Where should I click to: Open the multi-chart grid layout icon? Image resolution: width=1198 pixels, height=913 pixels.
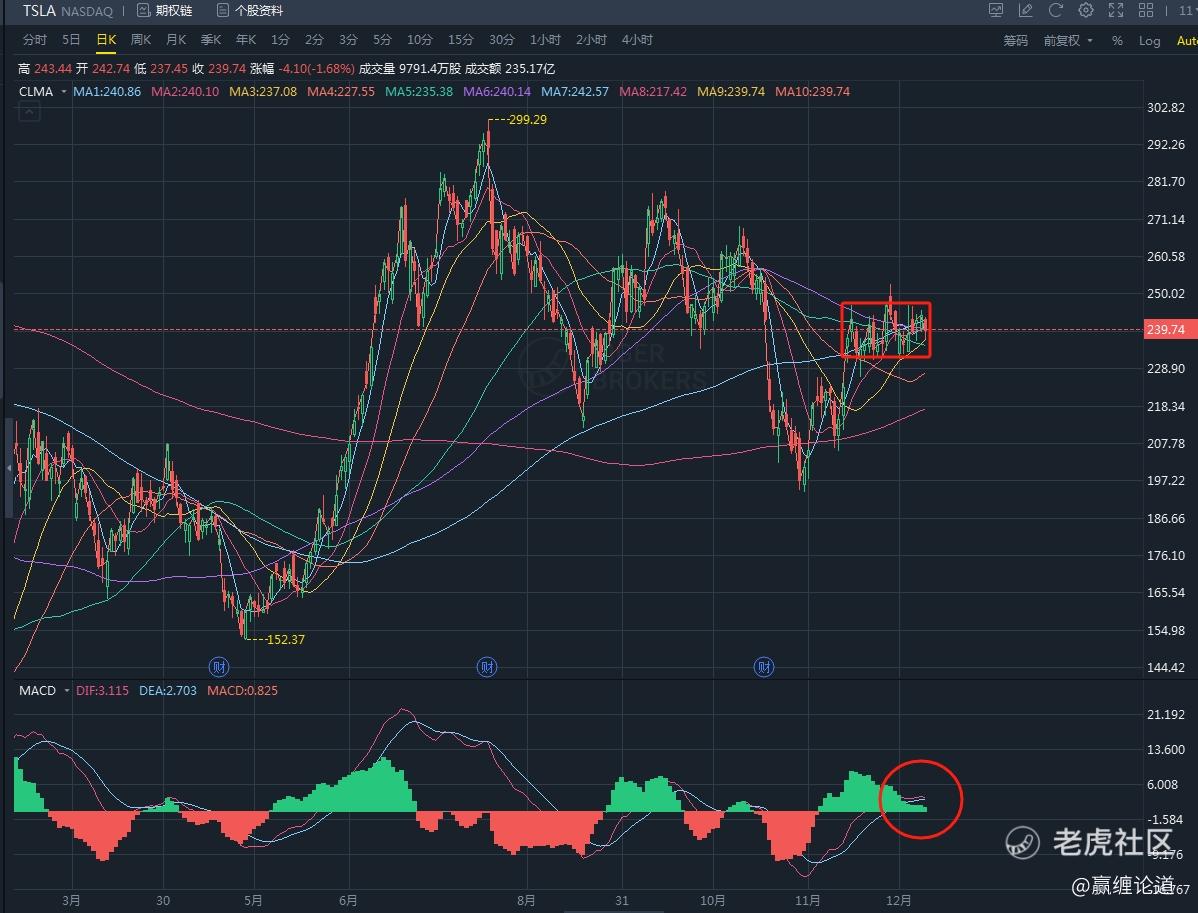[x=1146, y=10]
